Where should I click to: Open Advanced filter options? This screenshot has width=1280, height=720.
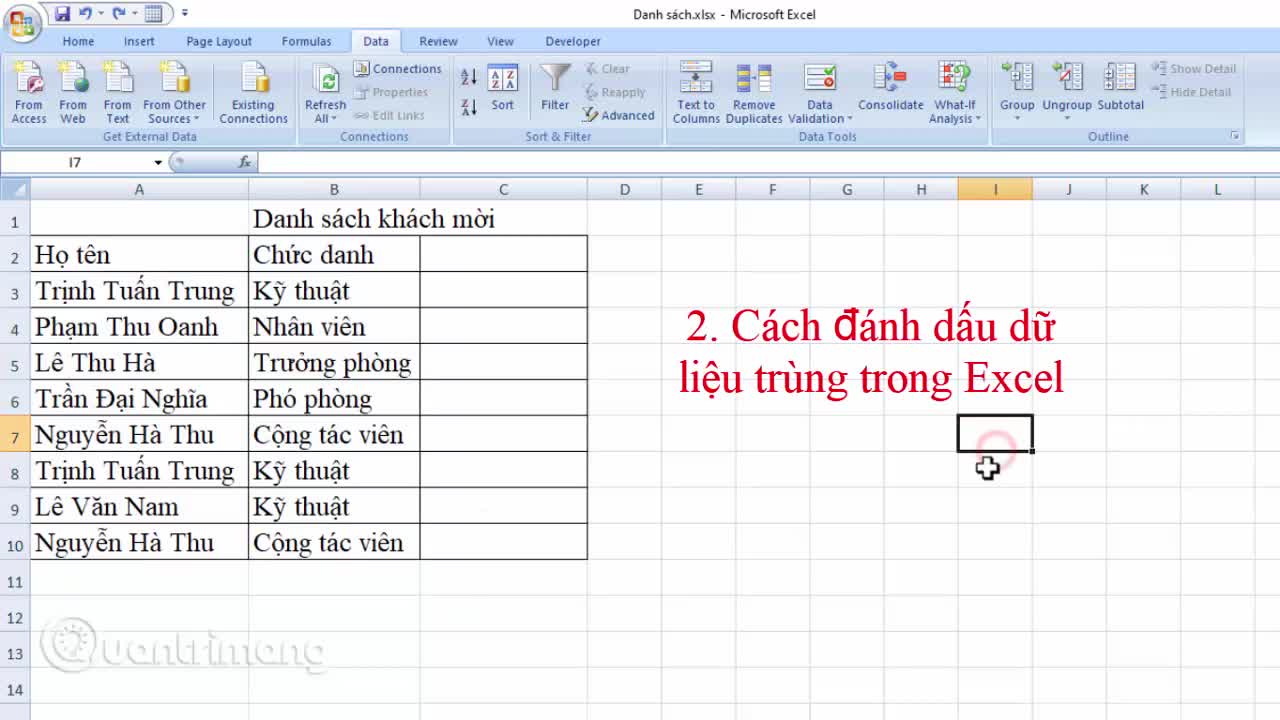click(x=619, y=115)
